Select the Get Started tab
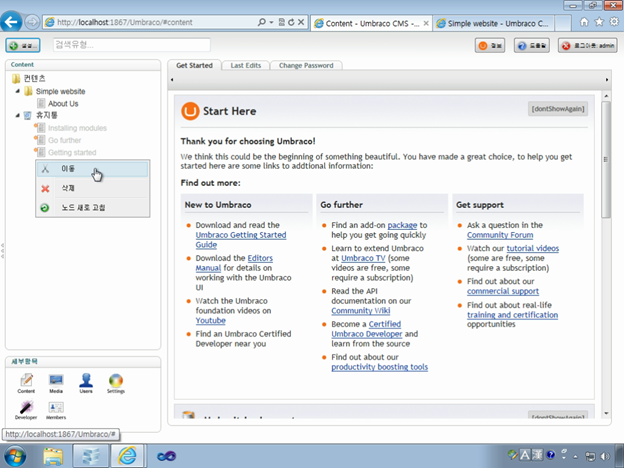The width and height of the screenshot is (624, 468). pos(194,65)
